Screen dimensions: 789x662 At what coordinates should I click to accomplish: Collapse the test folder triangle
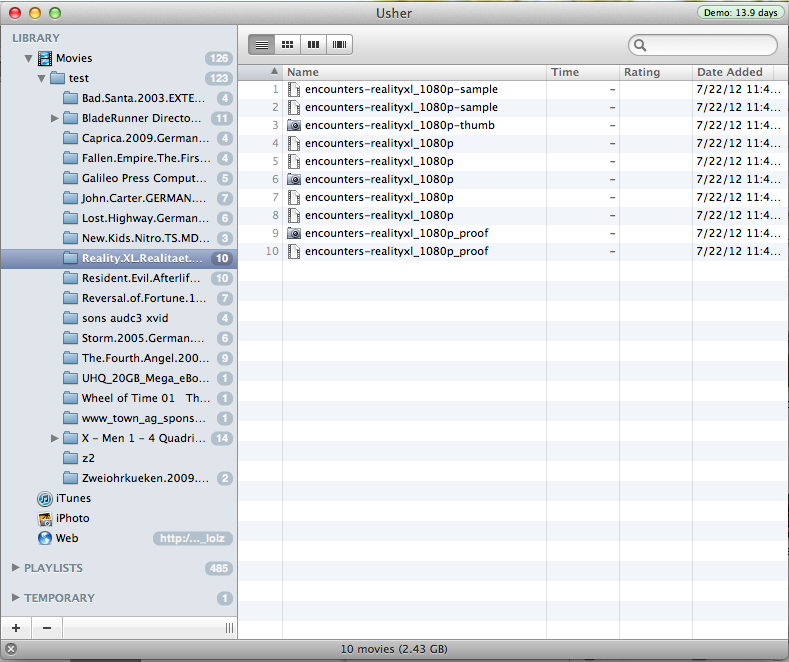42,78
